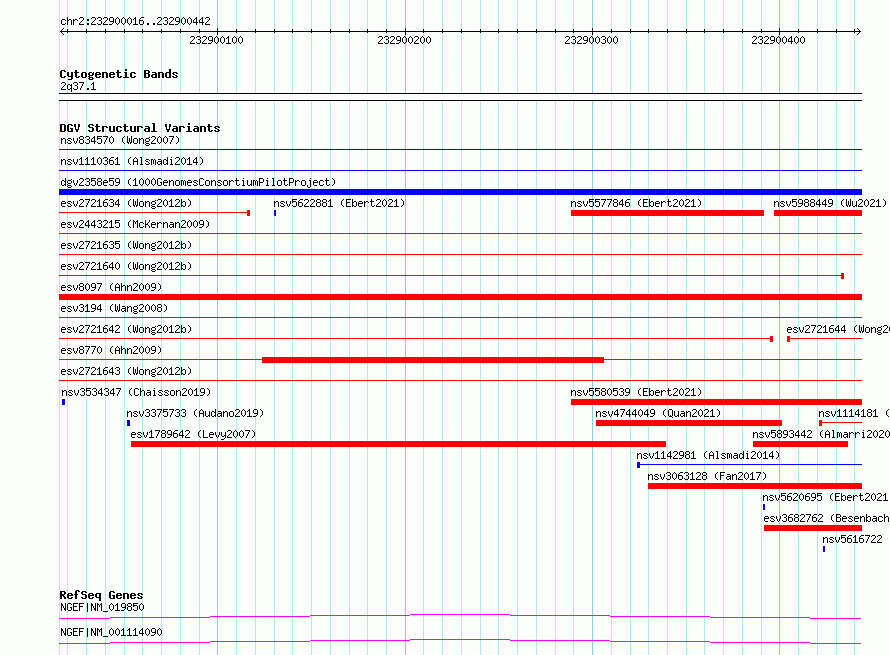Select the Cytogenetic Bands track heading
The height and width of the screenshot is (655, 890).
pyautogui.click(x=119, y=74)
